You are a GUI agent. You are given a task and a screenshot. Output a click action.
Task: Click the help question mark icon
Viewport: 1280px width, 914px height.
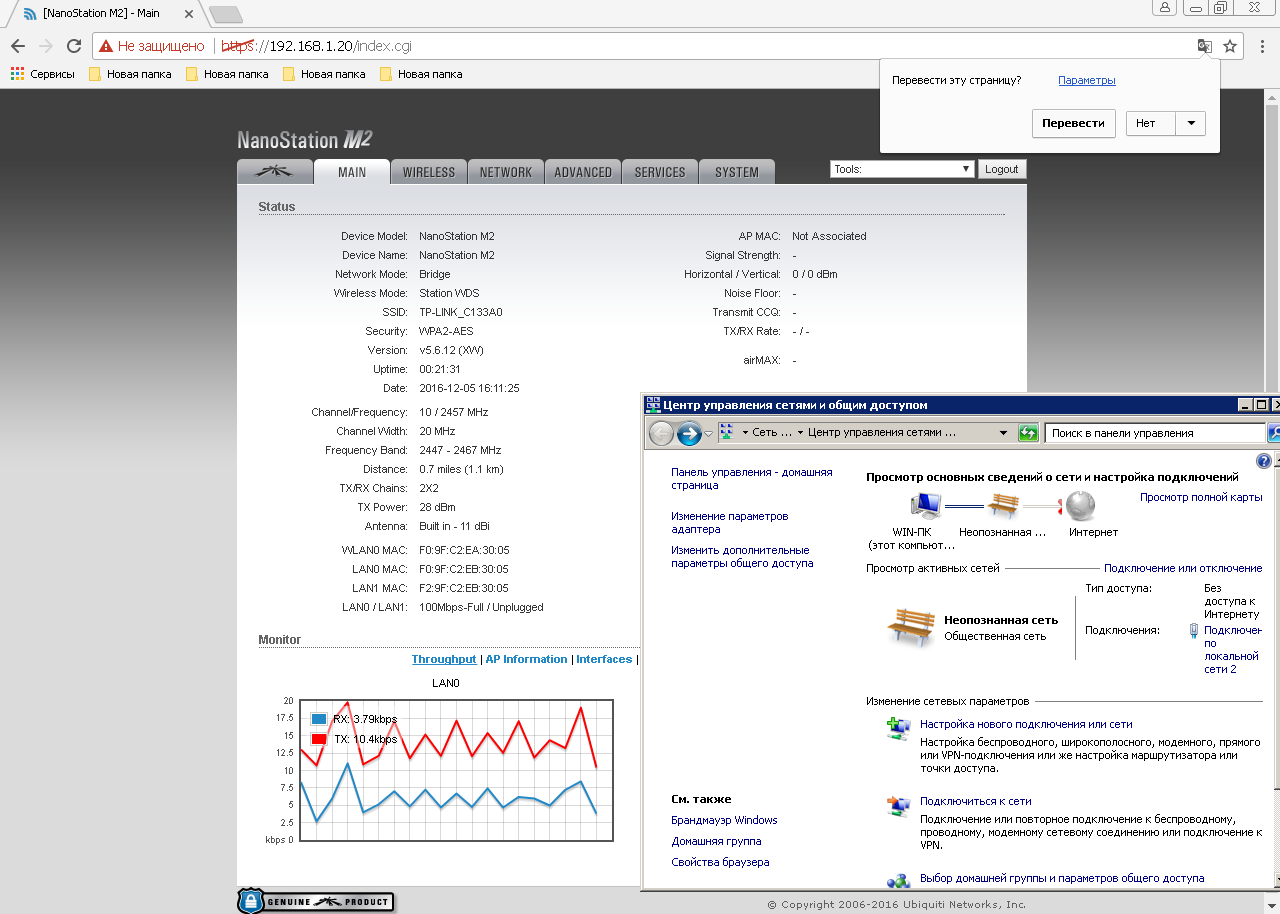[1264, 461]
